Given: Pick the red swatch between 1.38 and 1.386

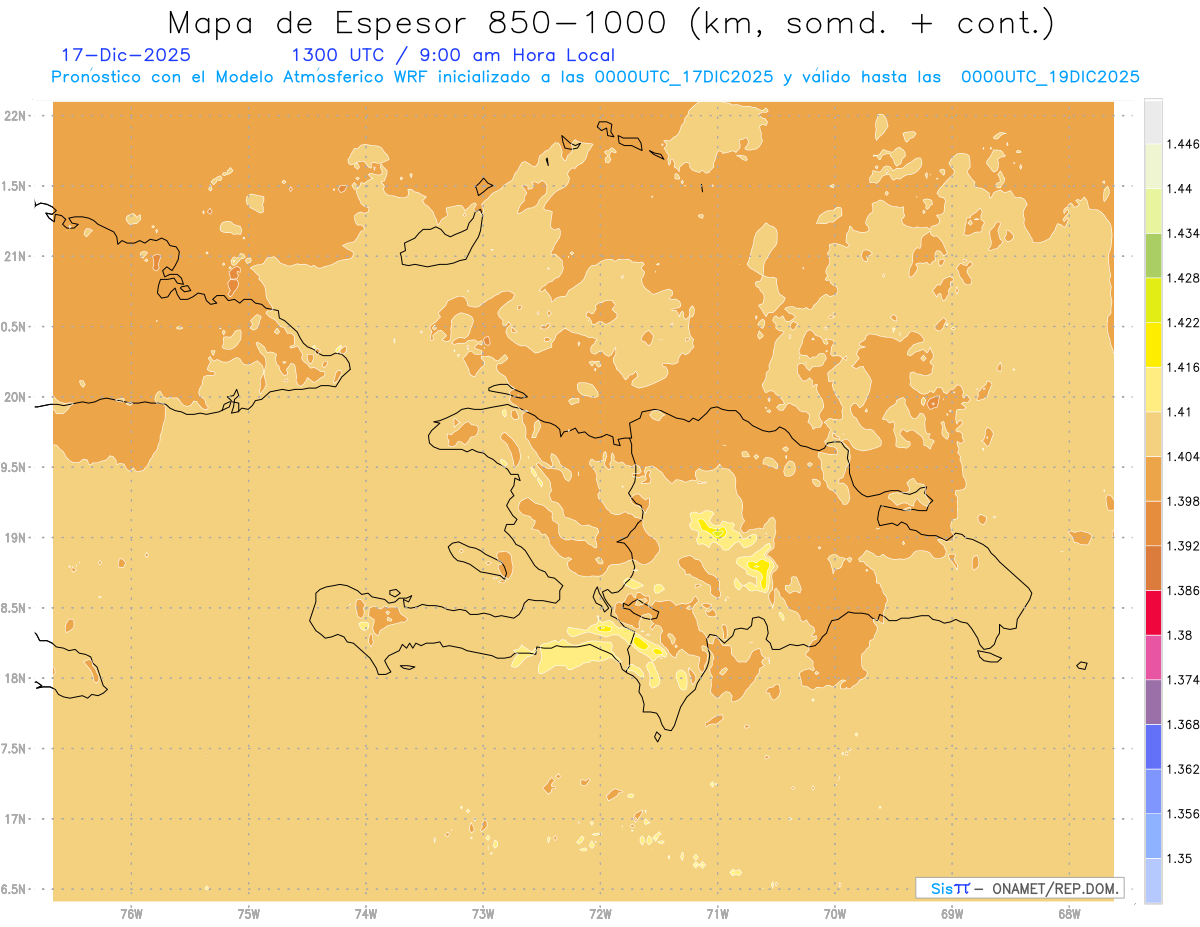Looking at the screenshot, I should click(x=1153, y=613).
